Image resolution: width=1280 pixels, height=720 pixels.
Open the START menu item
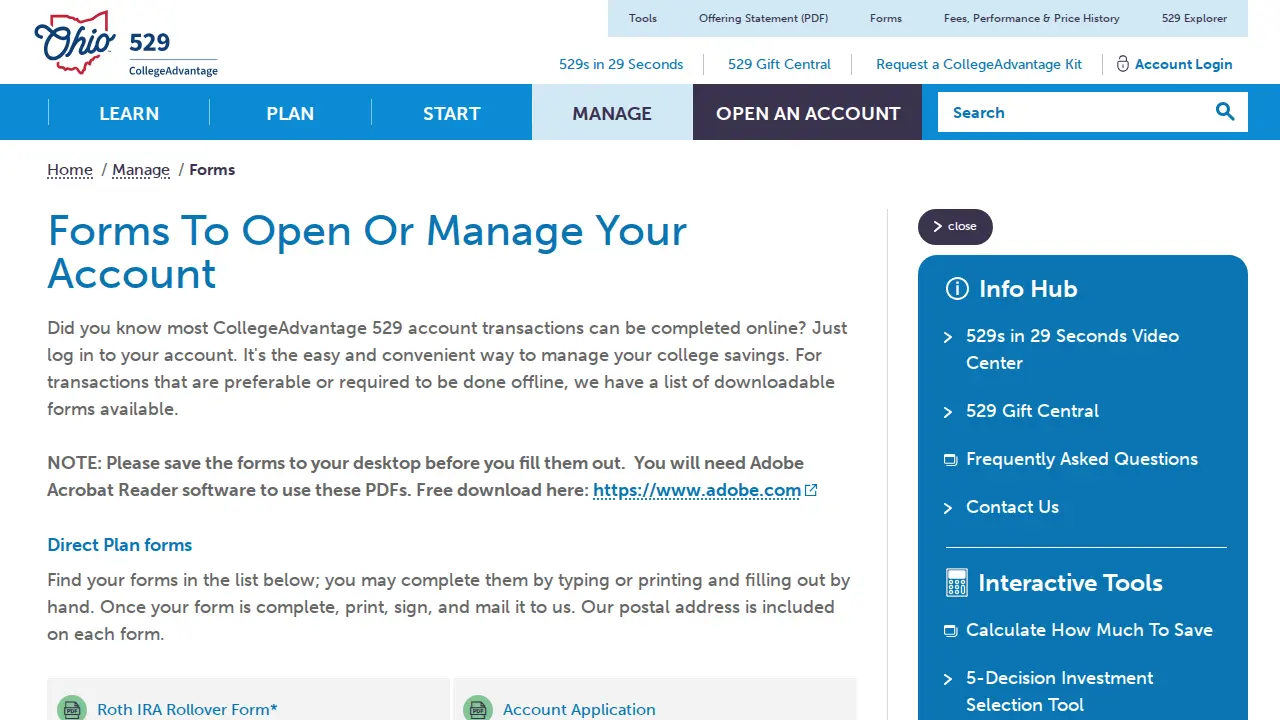(x=452, y=113)
